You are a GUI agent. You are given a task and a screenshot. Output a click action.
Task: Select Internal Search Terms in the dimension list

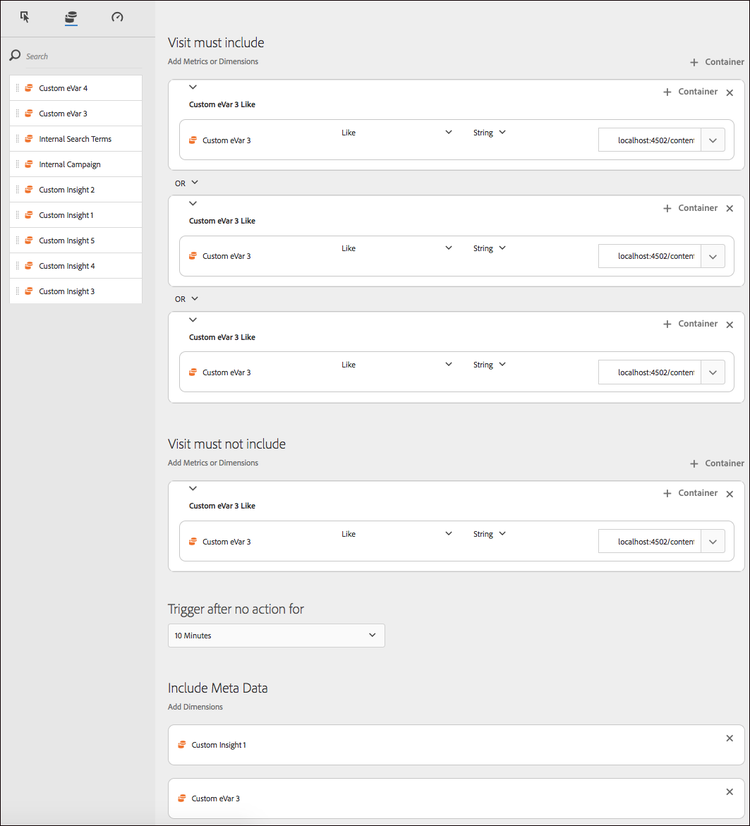75,139
